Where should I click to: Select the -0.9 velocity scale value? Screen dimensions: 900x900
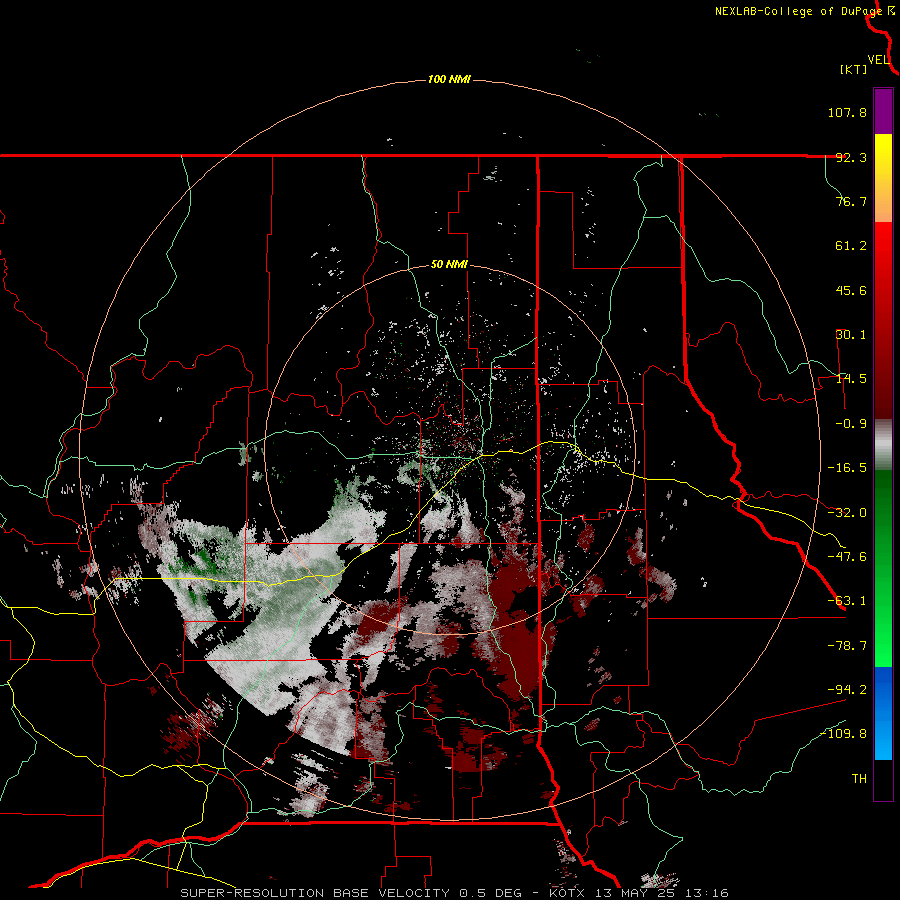tap(851, 424)
